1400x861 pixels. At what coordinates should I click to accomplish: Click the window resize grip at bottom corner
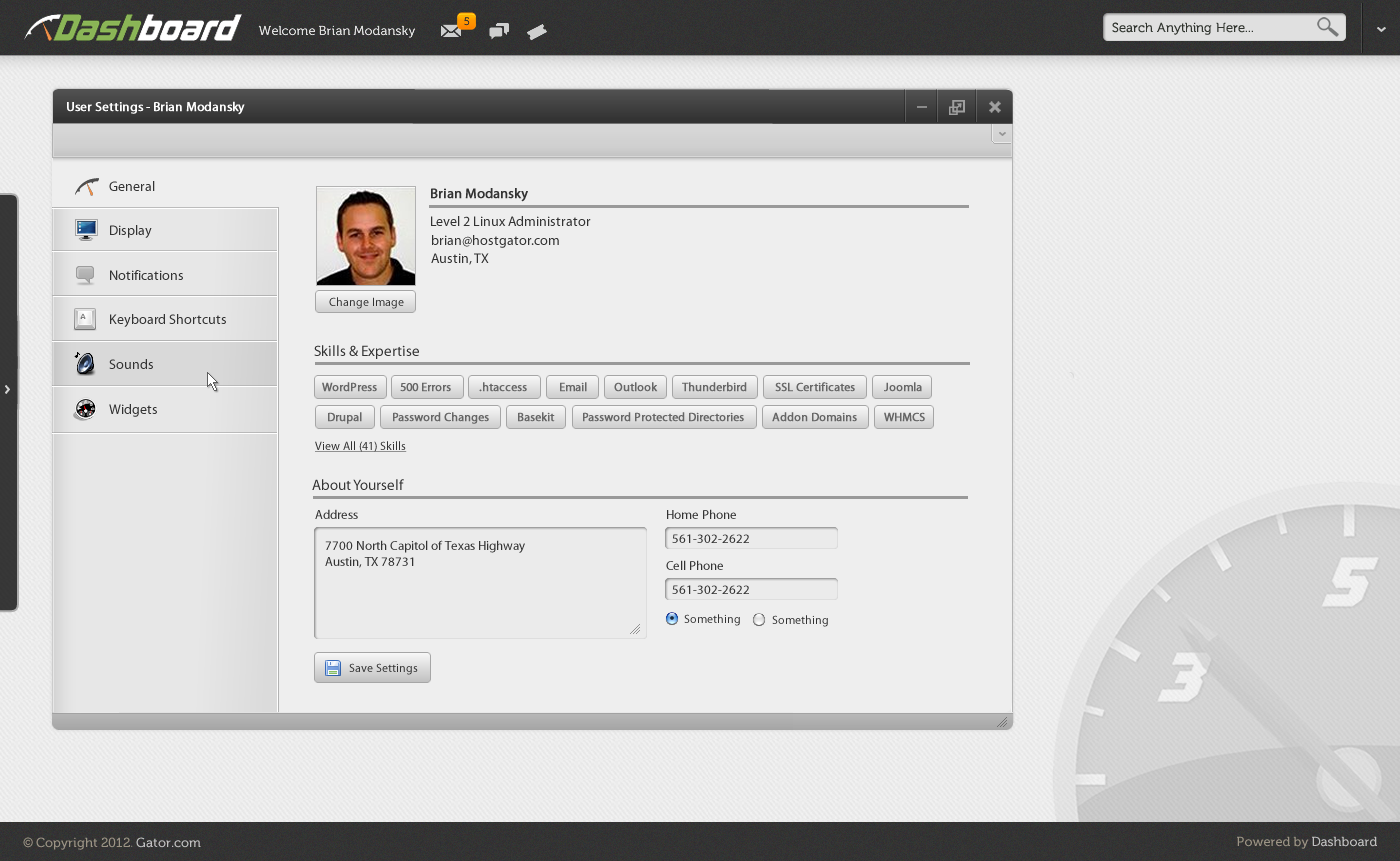point(1002,721)
